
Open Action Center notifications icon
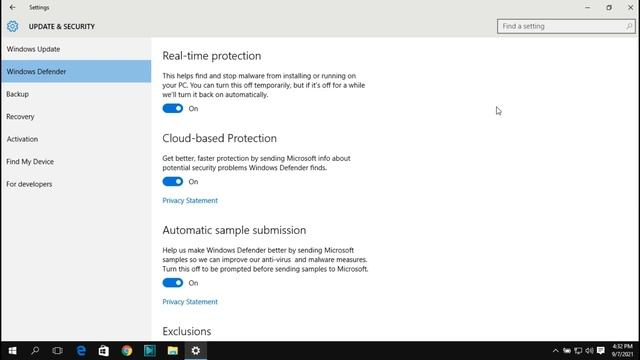pyautogui.click(x=601, y=351)
